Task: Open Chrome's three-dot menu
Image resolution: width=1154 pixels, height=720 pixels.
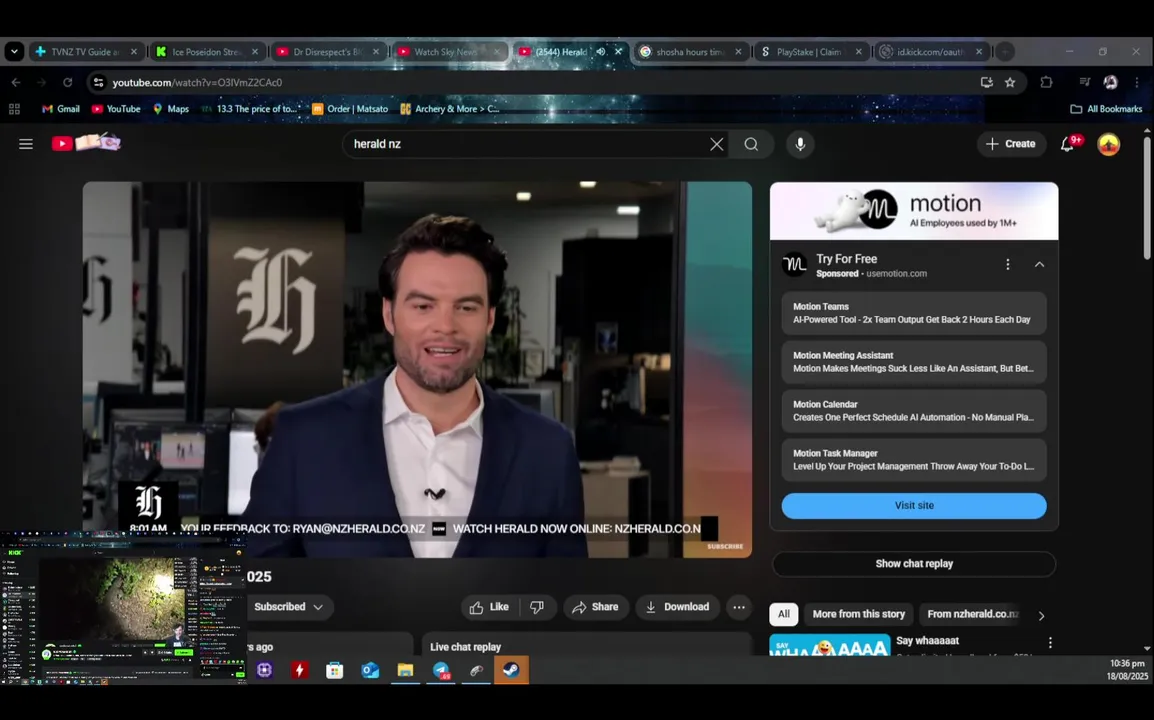Action: (x=1136, y=82)
